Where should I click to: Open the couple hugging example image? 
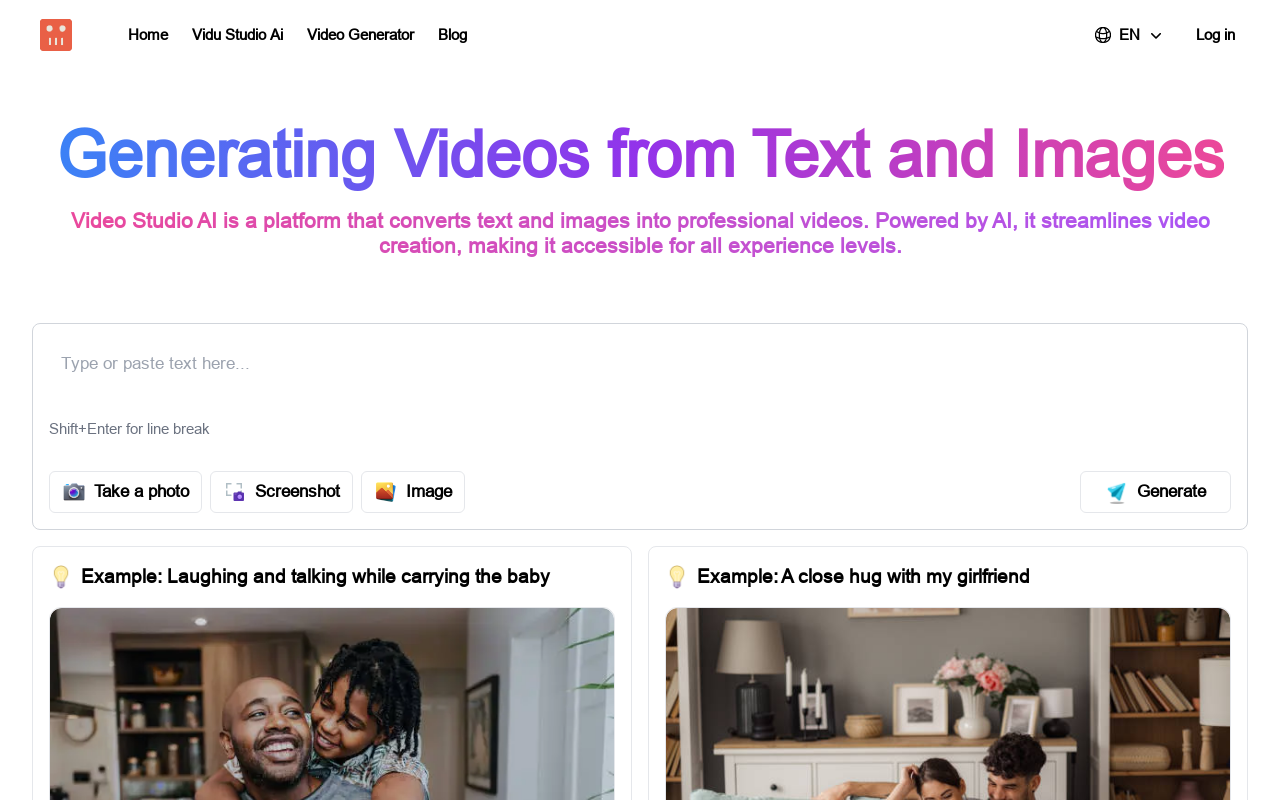(948, 704)
